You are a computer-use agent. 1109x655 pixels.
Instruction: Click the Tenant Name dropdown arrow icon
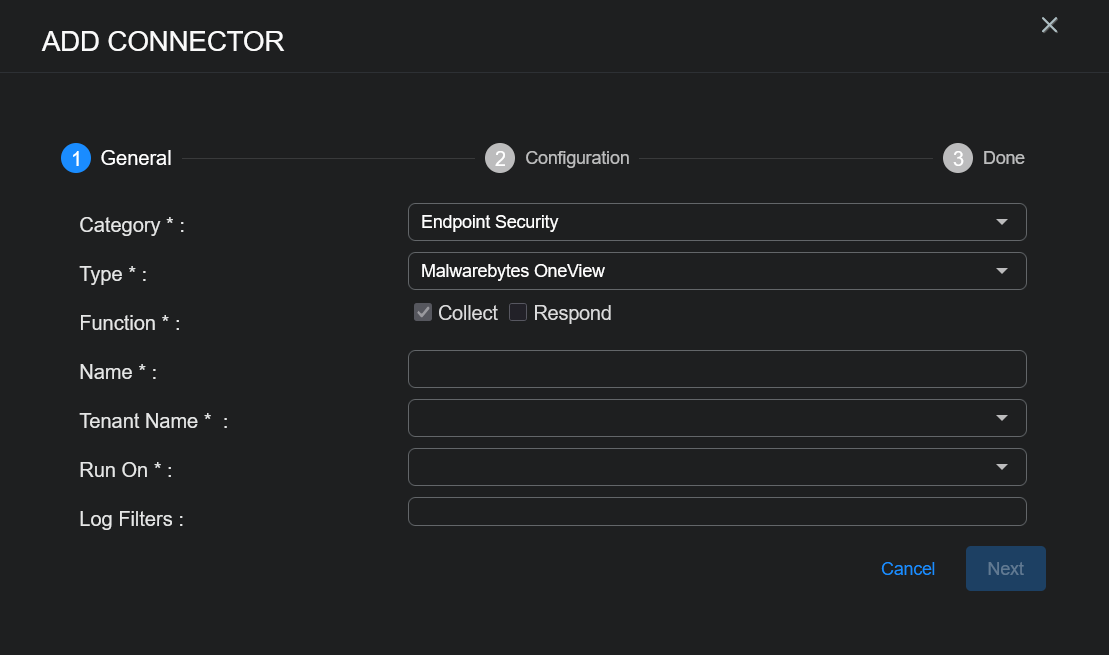tap(1001, 418)
